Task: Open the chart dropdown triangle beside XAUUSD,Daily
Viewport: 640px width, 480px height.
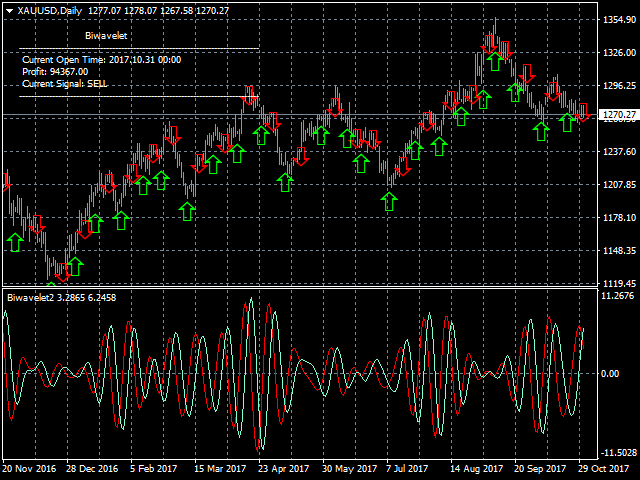Action: (x=9, y=11)
